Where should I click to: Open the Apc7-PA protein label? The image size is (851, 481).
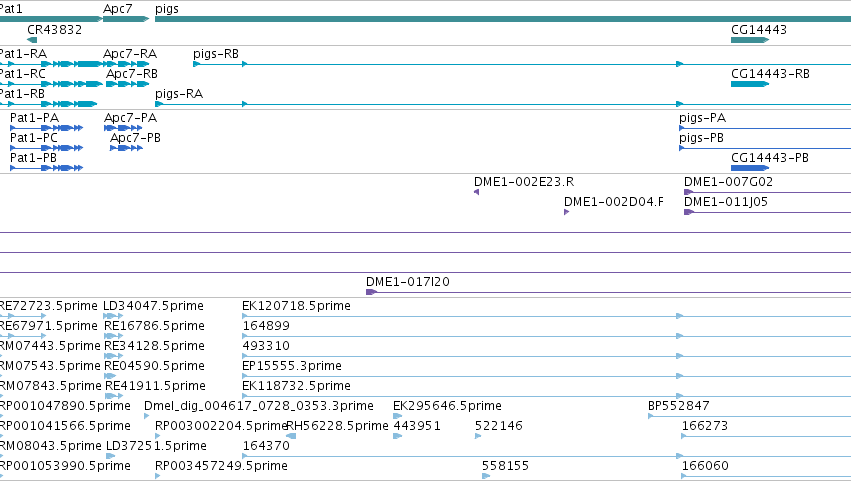pyautogui.click(x=130, y=118)
